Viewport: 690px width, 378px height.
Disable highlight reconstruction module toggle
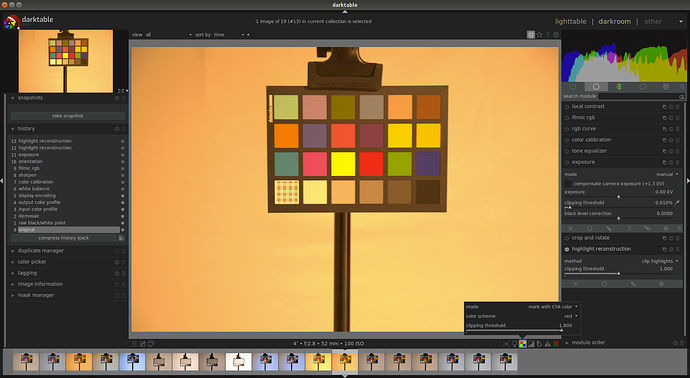coord(567,249)
